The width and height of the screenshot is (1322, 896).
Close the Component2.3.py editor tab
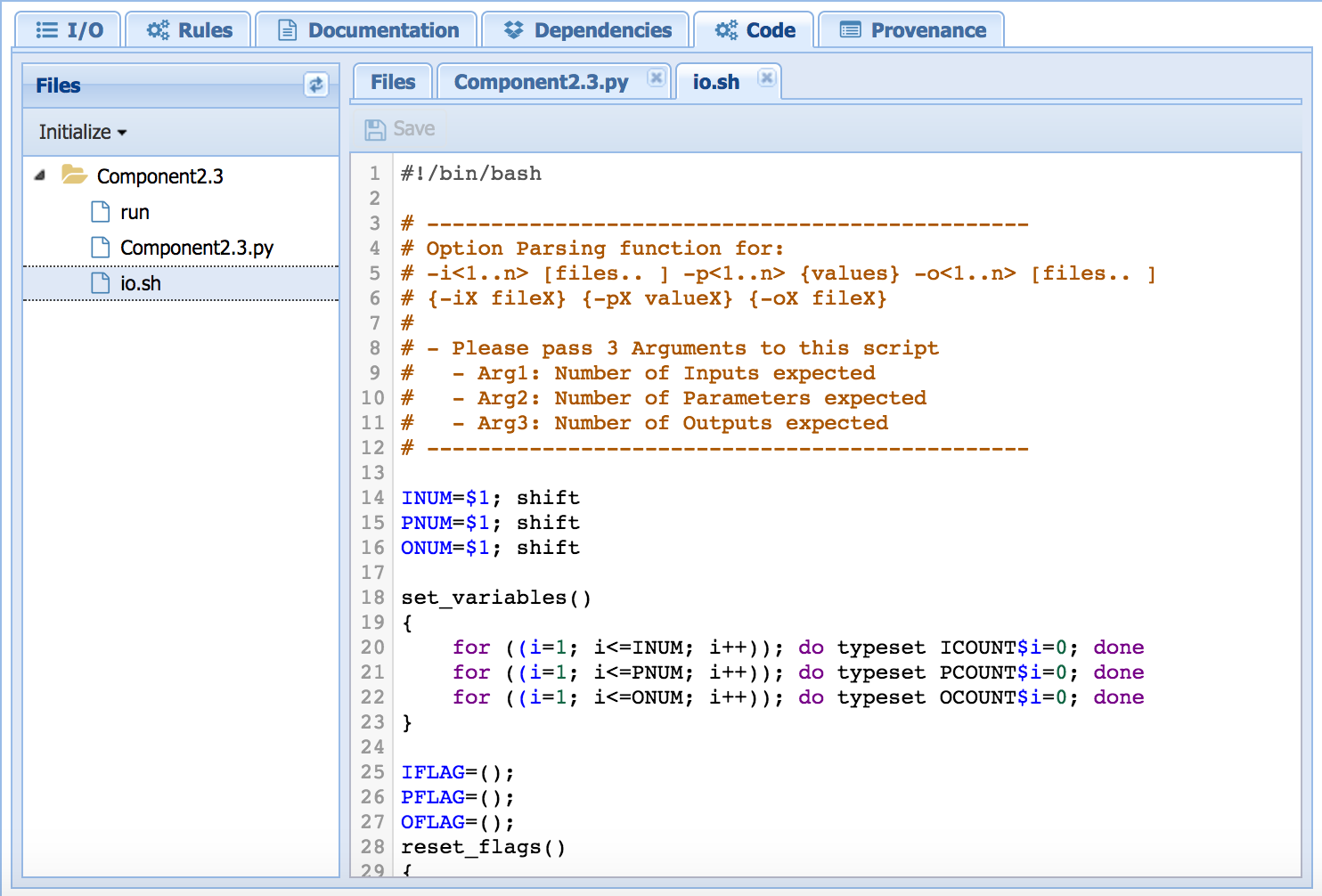(x=656, y=78)
